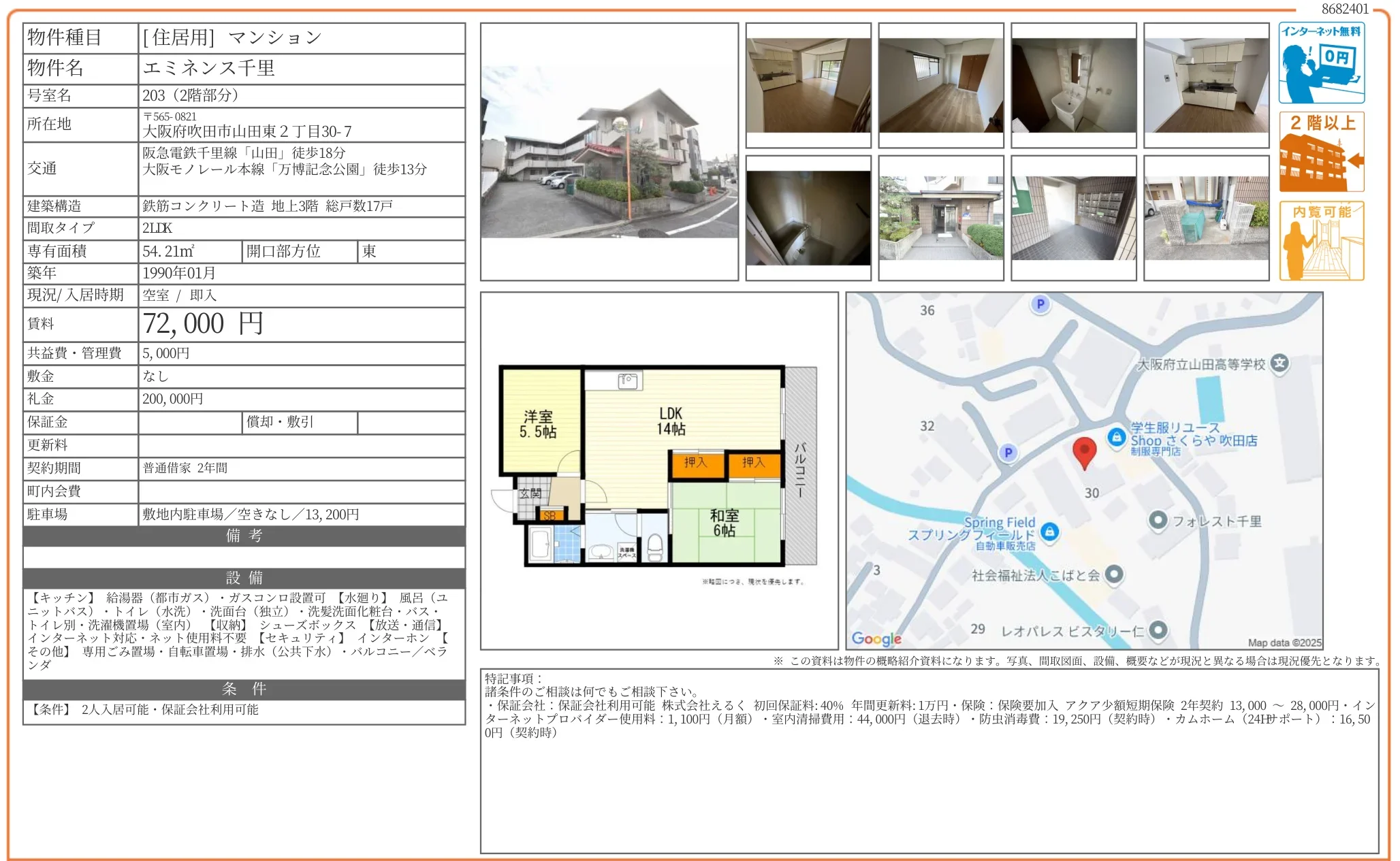Image resolution: width=1400 pixels, height=861 pixels.
Task: Open the main building exterior photo
Action: click(x=609, y=152)
